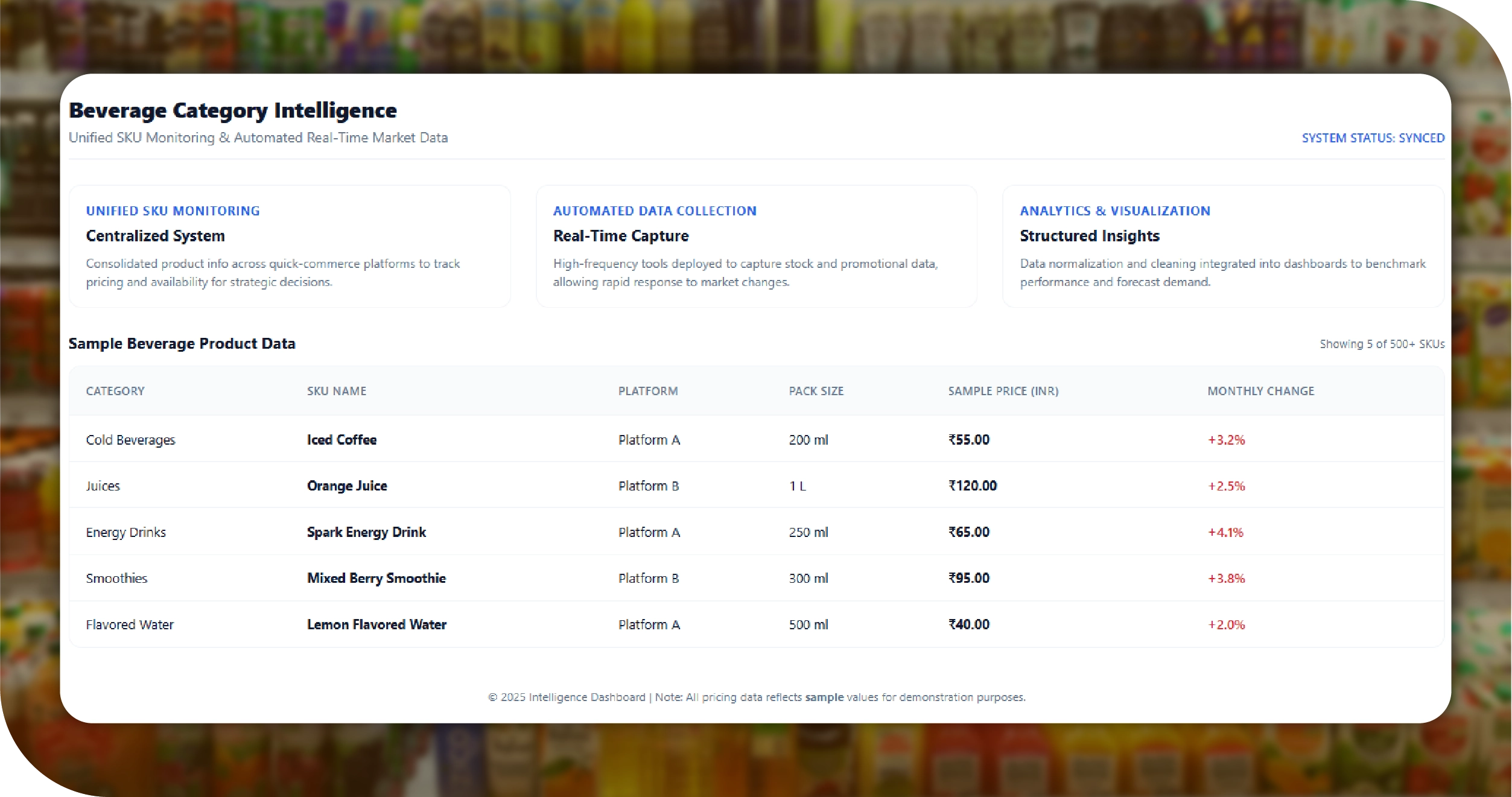Select the Mixed Berry Smoothie SKU
Image resolution: width=1512 pixels, height=797 pixels.
click(376, 578)
